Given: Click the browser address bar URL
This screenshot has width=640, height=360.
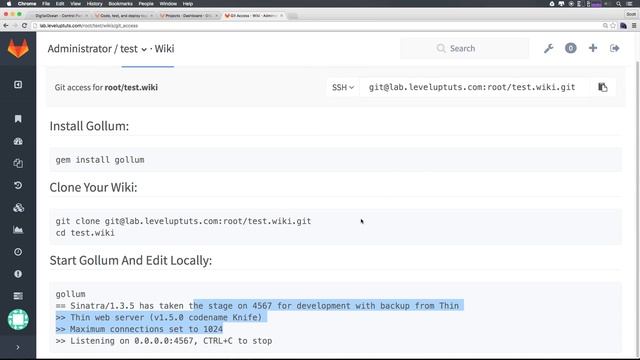Looking at the screenshot, I should coord(89,26).
